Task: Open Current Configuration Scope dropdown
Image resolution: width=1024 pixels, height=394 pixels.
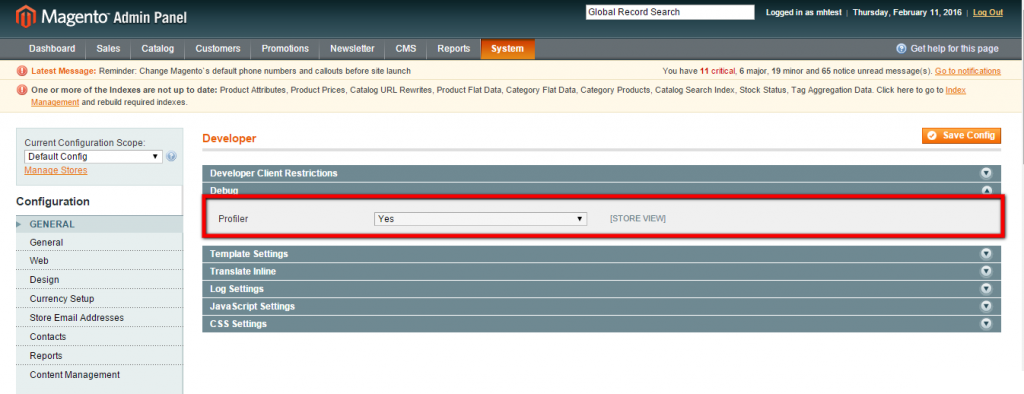Action: (x=93, y=156)
